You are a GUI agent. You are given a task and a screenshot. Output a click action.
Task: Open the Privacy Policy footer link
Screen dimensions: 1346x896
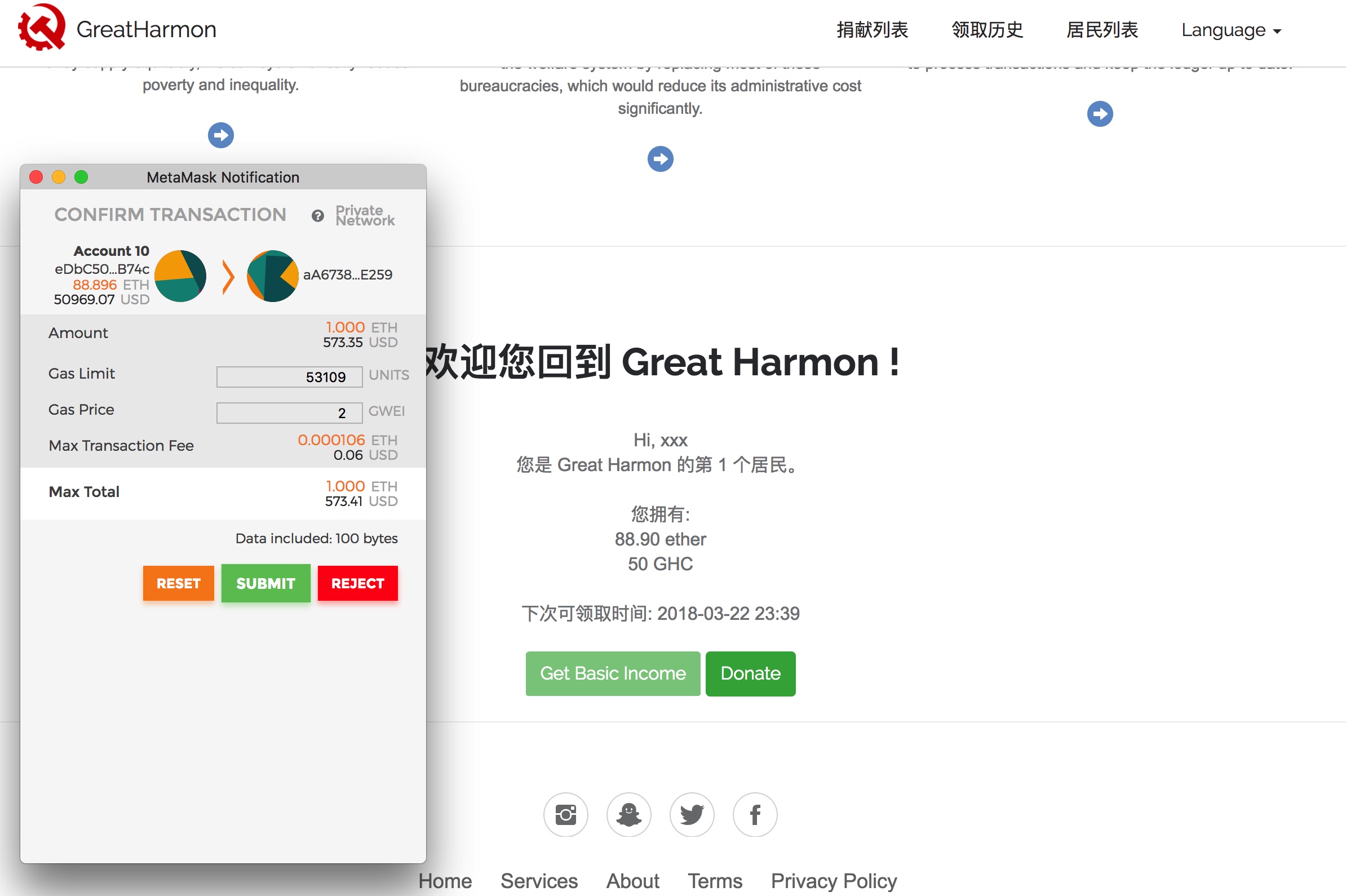(x=833, y=881)
